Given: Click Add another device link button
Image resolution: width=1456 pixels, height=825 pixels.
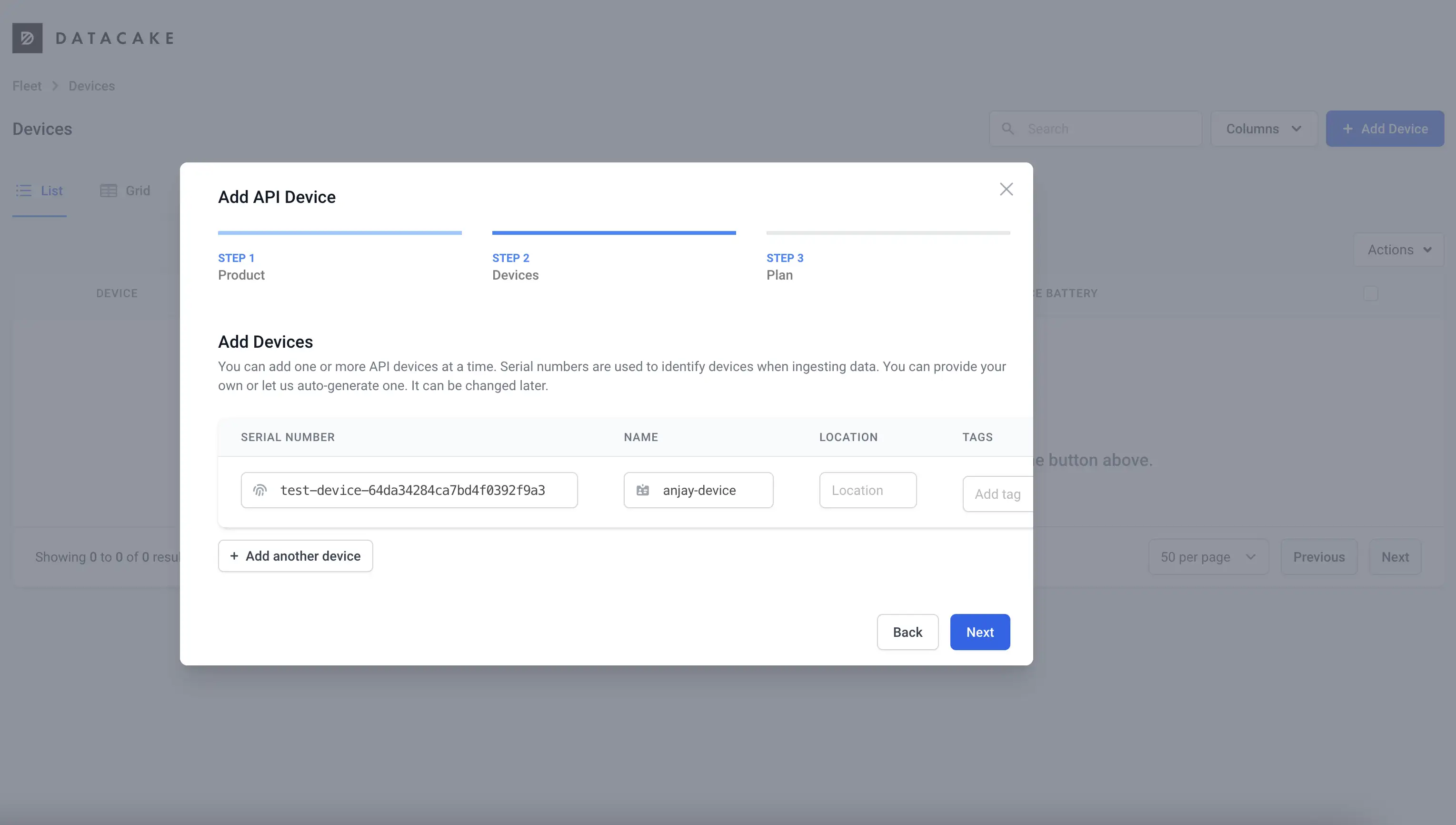Looking at the screenshot, I should click(x=295, y=556).
